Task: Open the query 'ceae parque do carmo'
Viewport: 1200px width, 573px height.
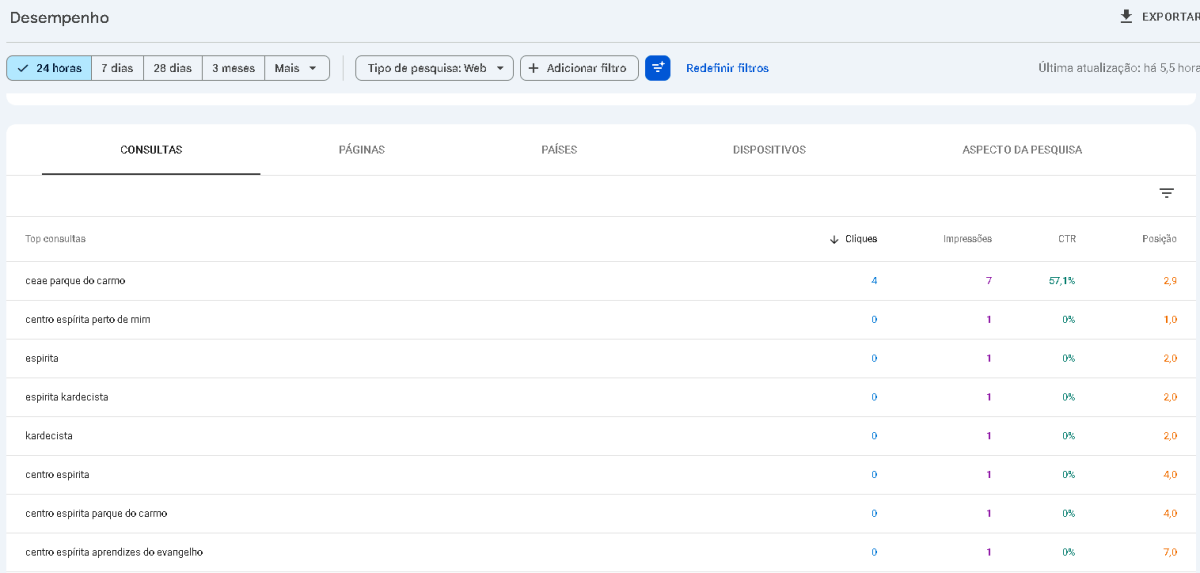Action: 75,281
